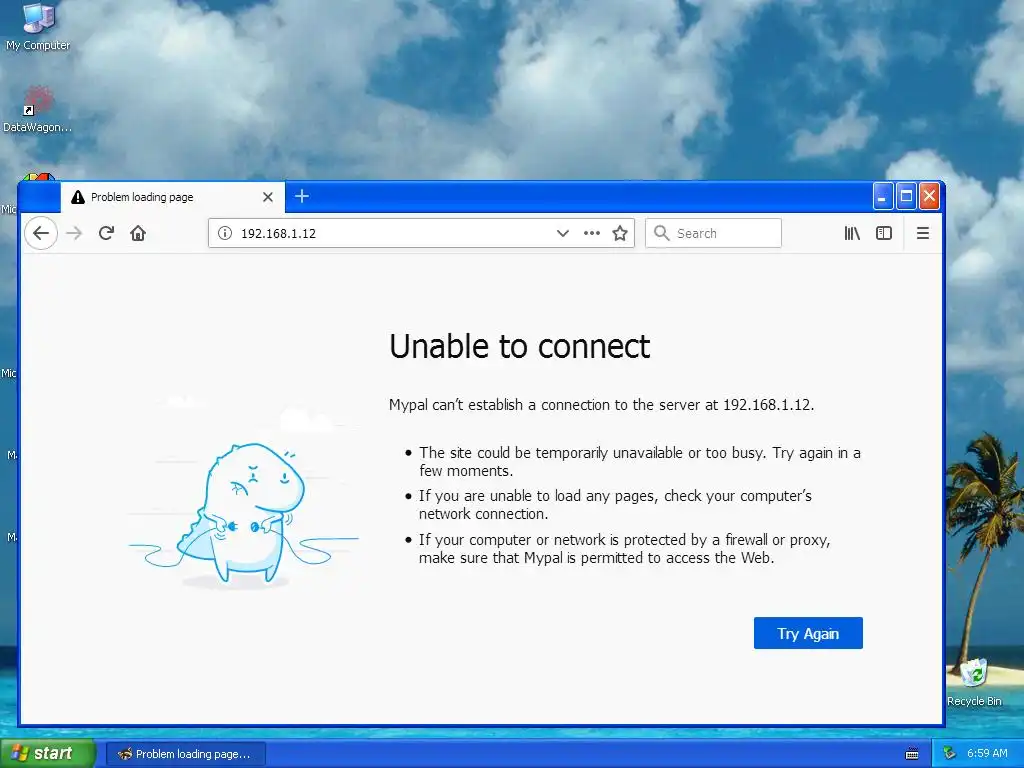Select DataWagon desktop shortcut icon
This screenshot has height=768, width=1024.
click(37, 110)
